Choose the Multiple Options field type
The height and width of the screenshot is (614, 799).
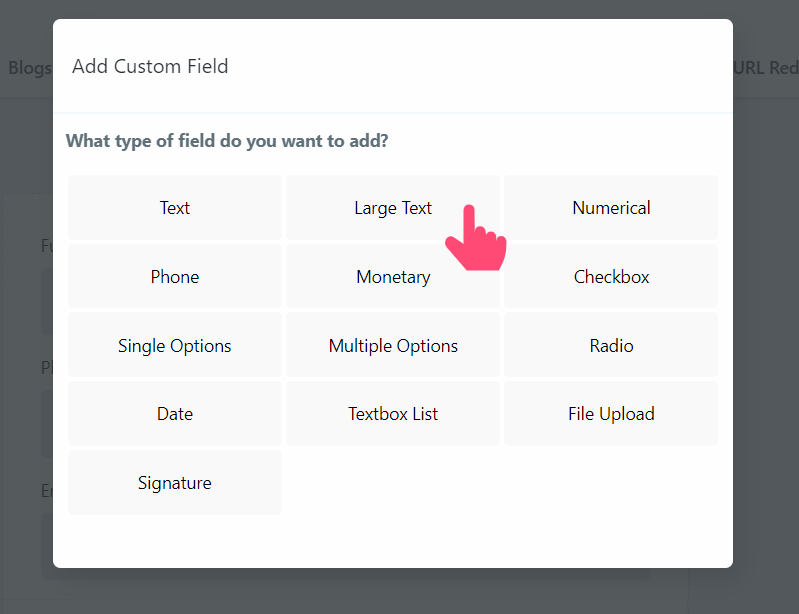(x=393, y=345)
